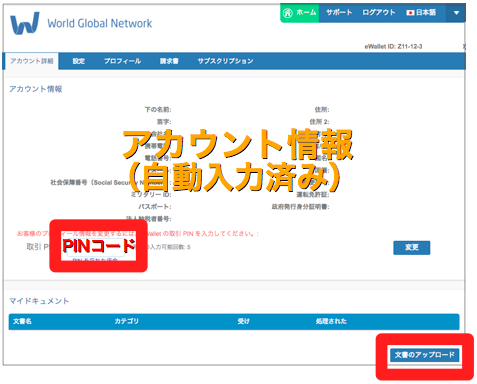Click the 受け column header
This screenshot has height=384, width=477.
(x=243, y=321)
